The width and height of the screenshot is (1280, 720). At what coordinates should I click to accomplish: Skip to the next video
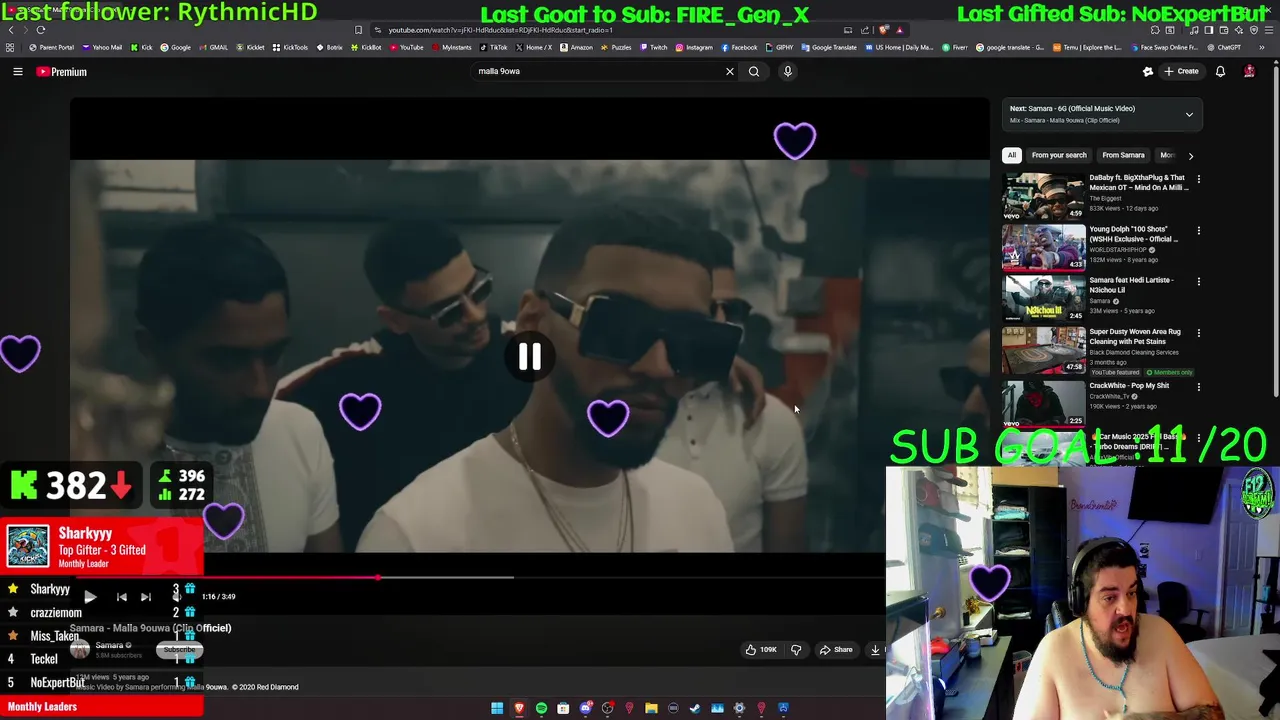[145, 597]
